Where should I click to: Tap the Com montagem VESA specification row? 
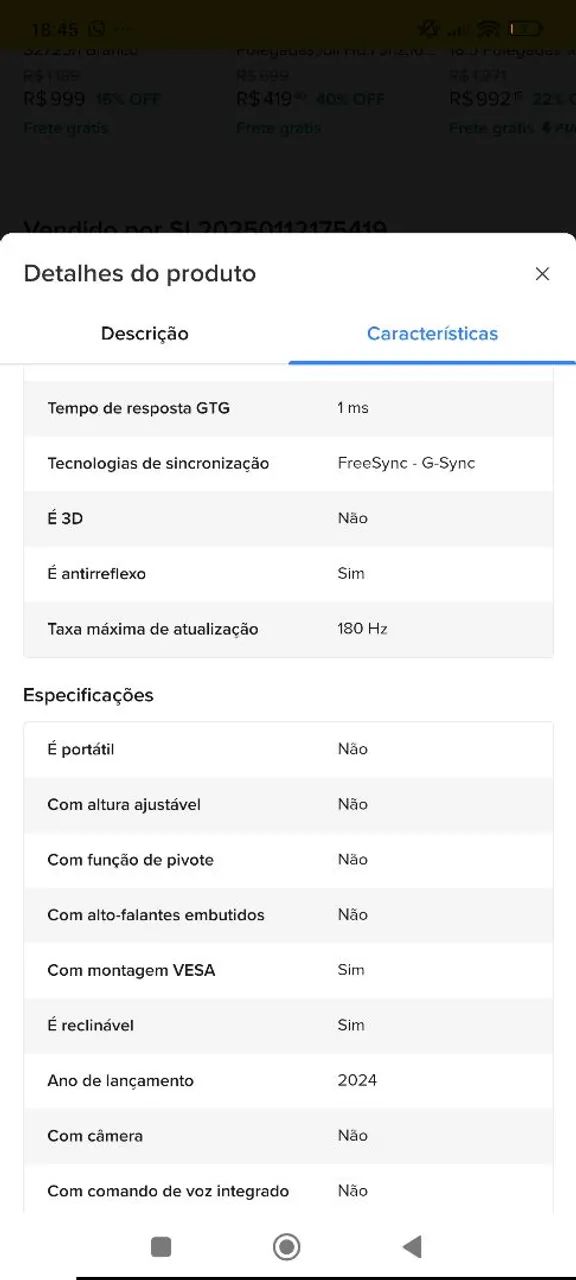click(288, 970)
